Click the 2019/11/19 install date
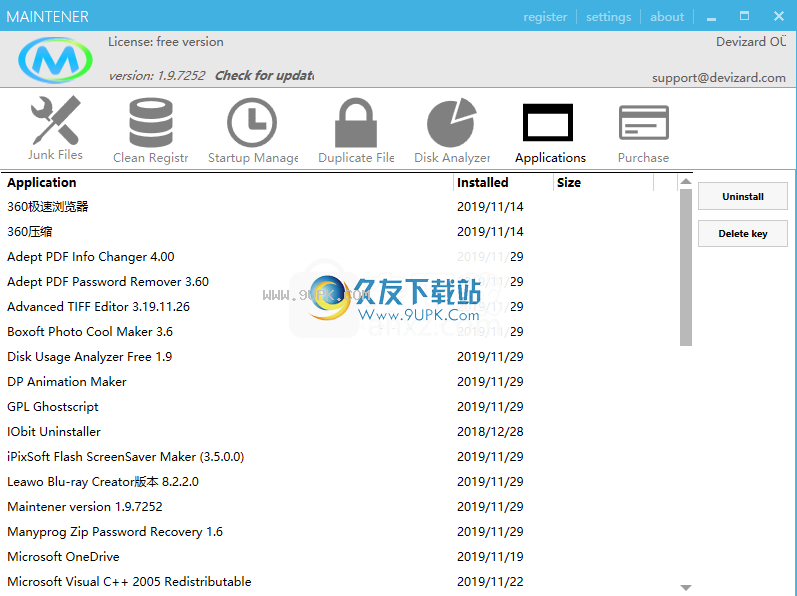This screenshot has height=596, width=797. [x=490, y=556]
